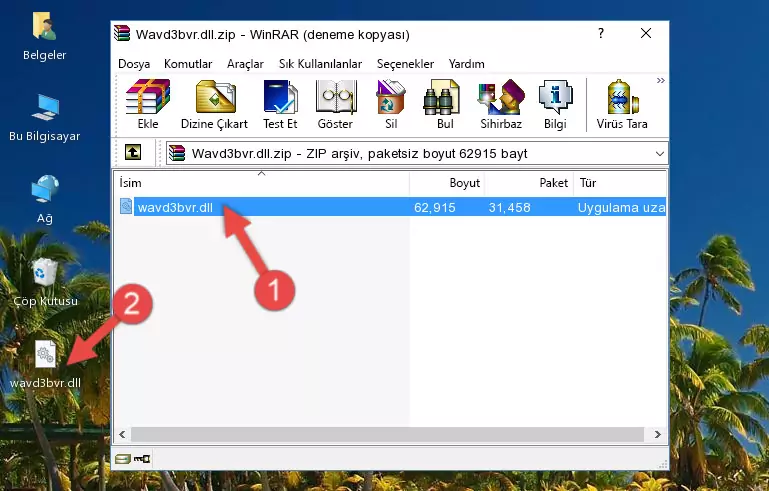769x491 pixels.
Task: Open the Komutlar menu
Action: (188, 64)
